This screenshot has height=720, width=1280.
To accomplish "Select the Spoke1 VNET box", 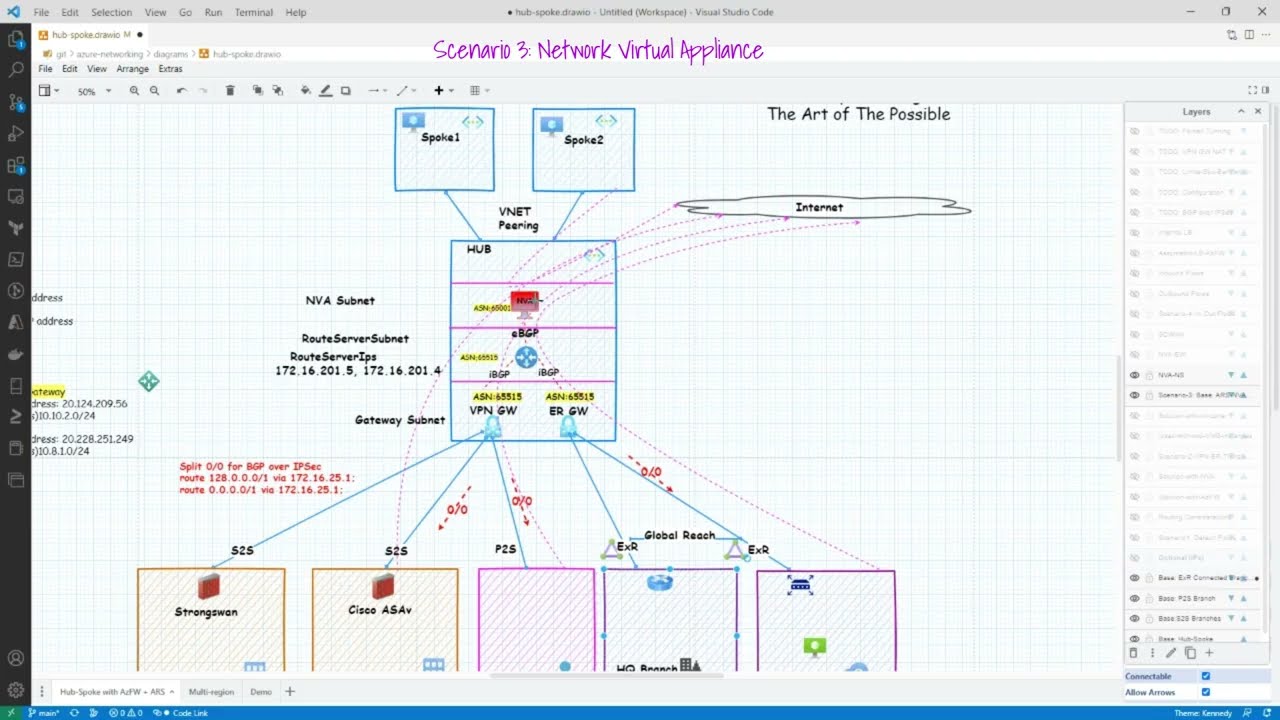I will [444, 149].
